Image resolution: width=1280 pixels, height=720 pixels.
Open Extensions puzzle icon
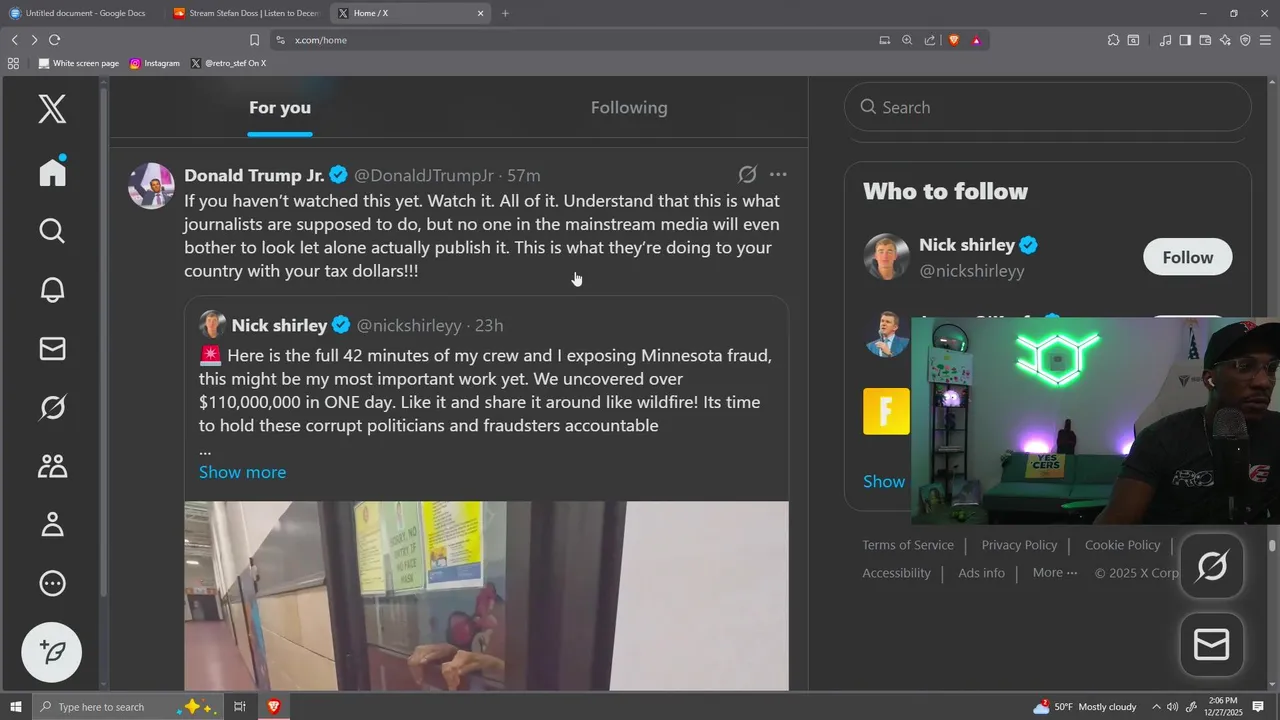1113,40
